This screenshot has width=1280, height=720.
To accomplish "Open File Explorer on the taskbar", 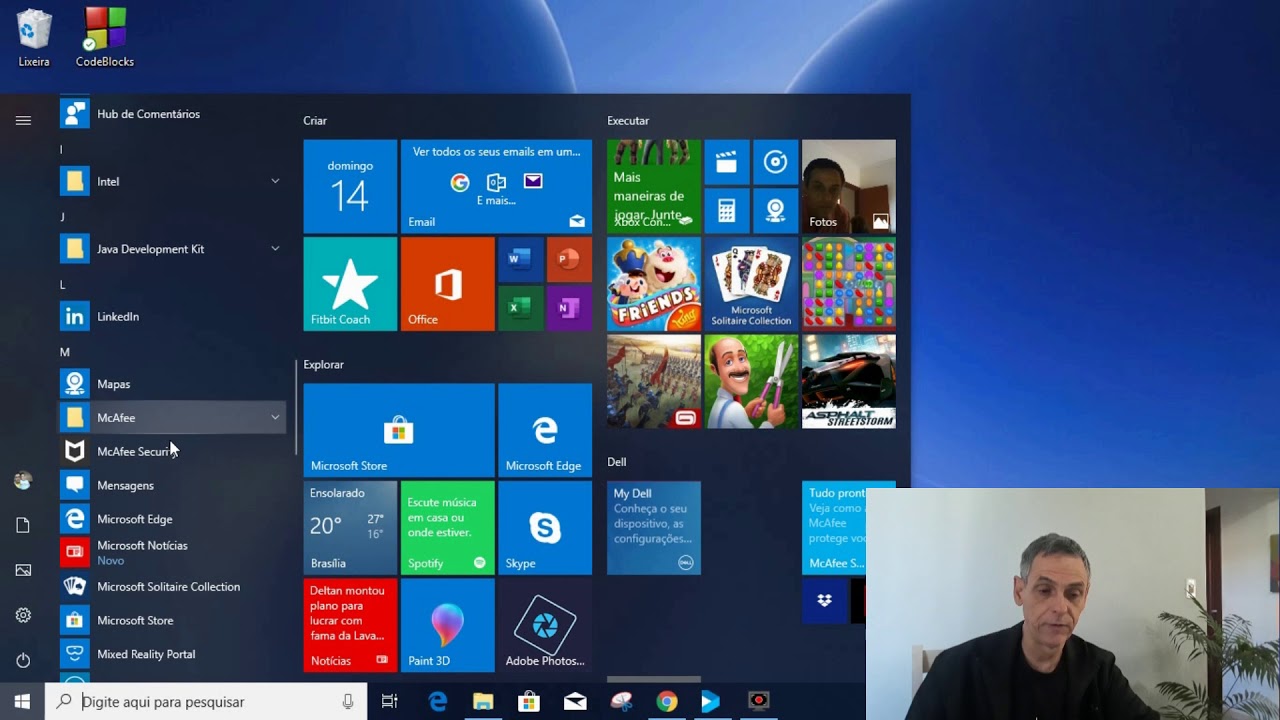I will pyautogui.click(x=483, y=702).
